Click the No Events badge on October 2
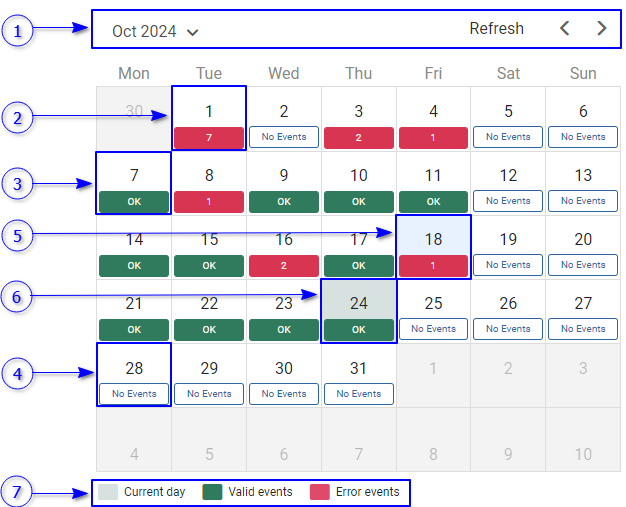 (x=284, y=137)
